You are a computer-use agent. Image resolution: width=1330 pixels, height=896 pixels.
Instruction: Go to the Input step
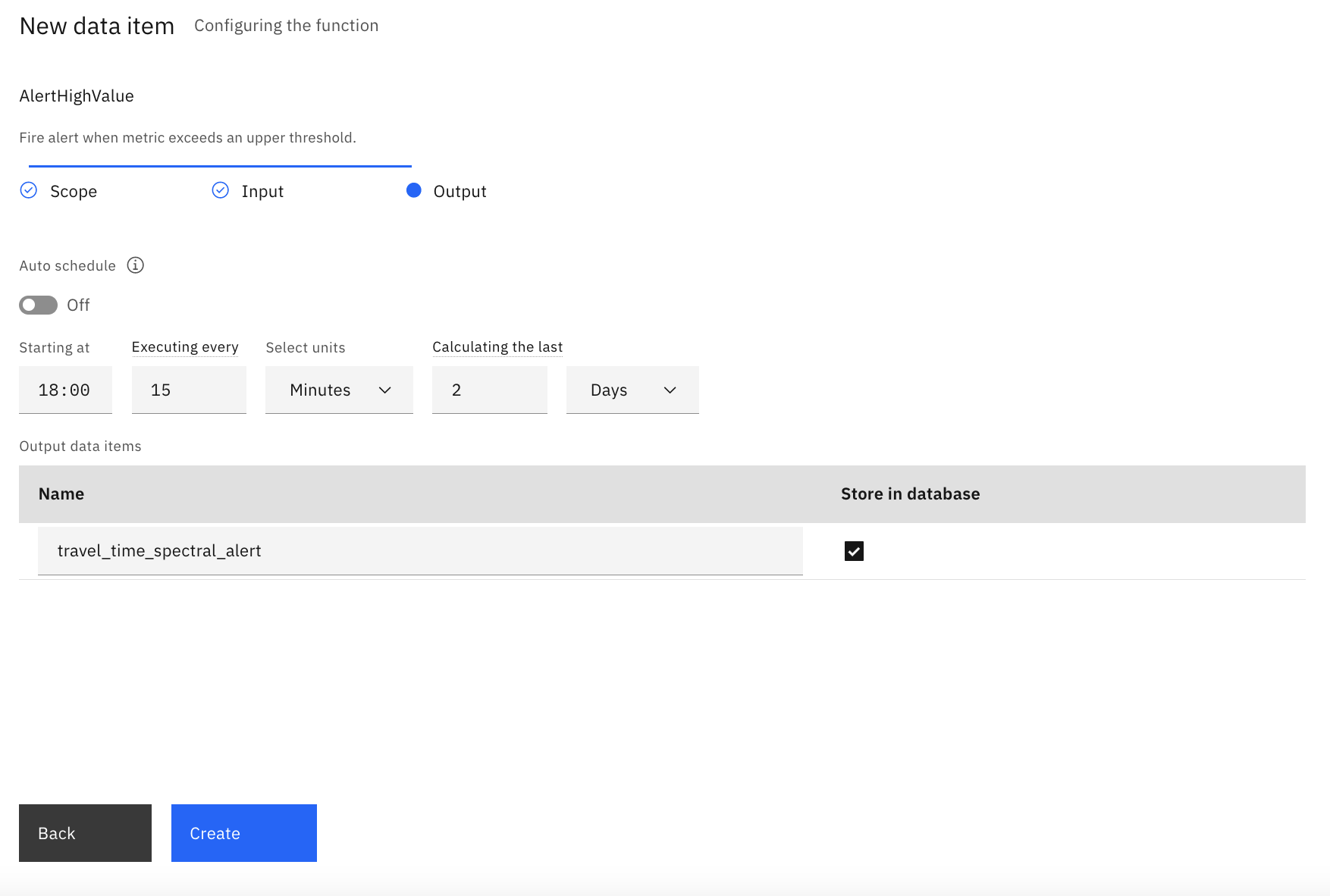tap(262, 191)
